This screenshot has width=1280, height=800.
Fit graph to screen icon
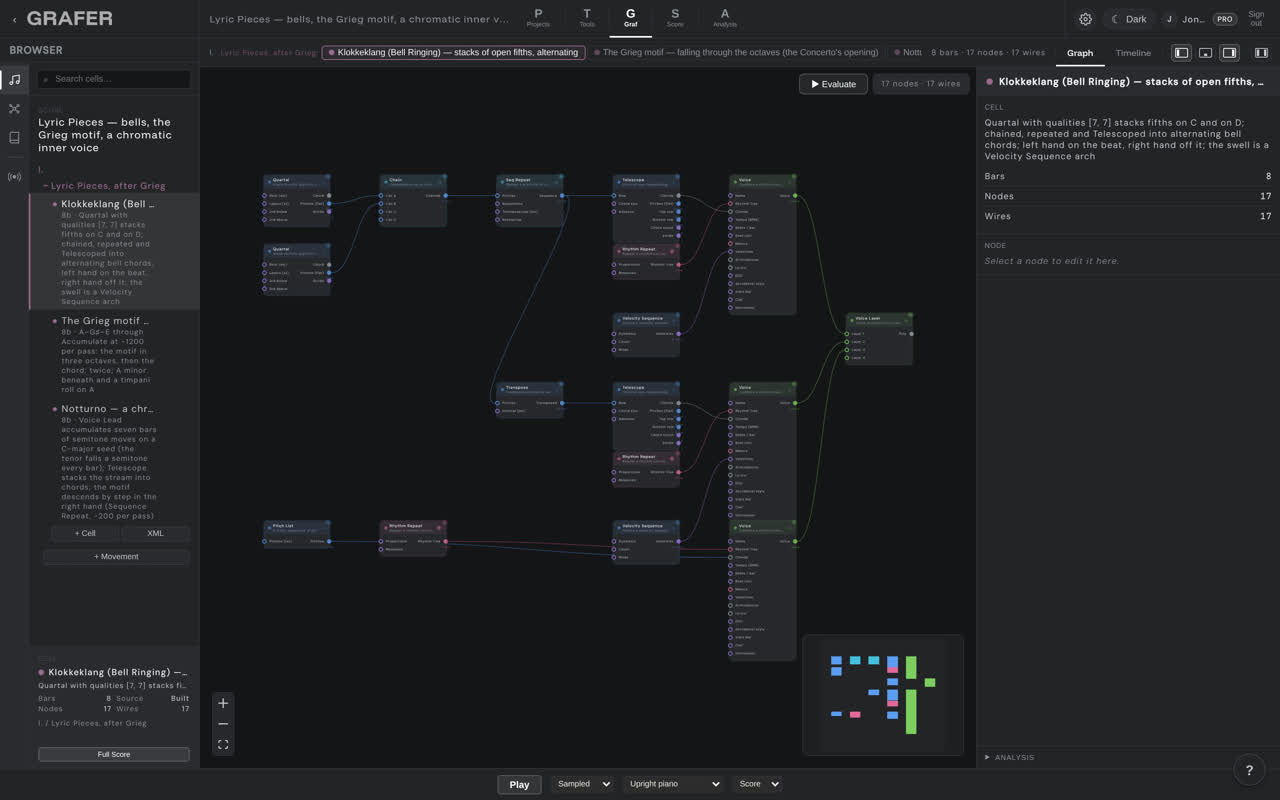click(223, 745)
